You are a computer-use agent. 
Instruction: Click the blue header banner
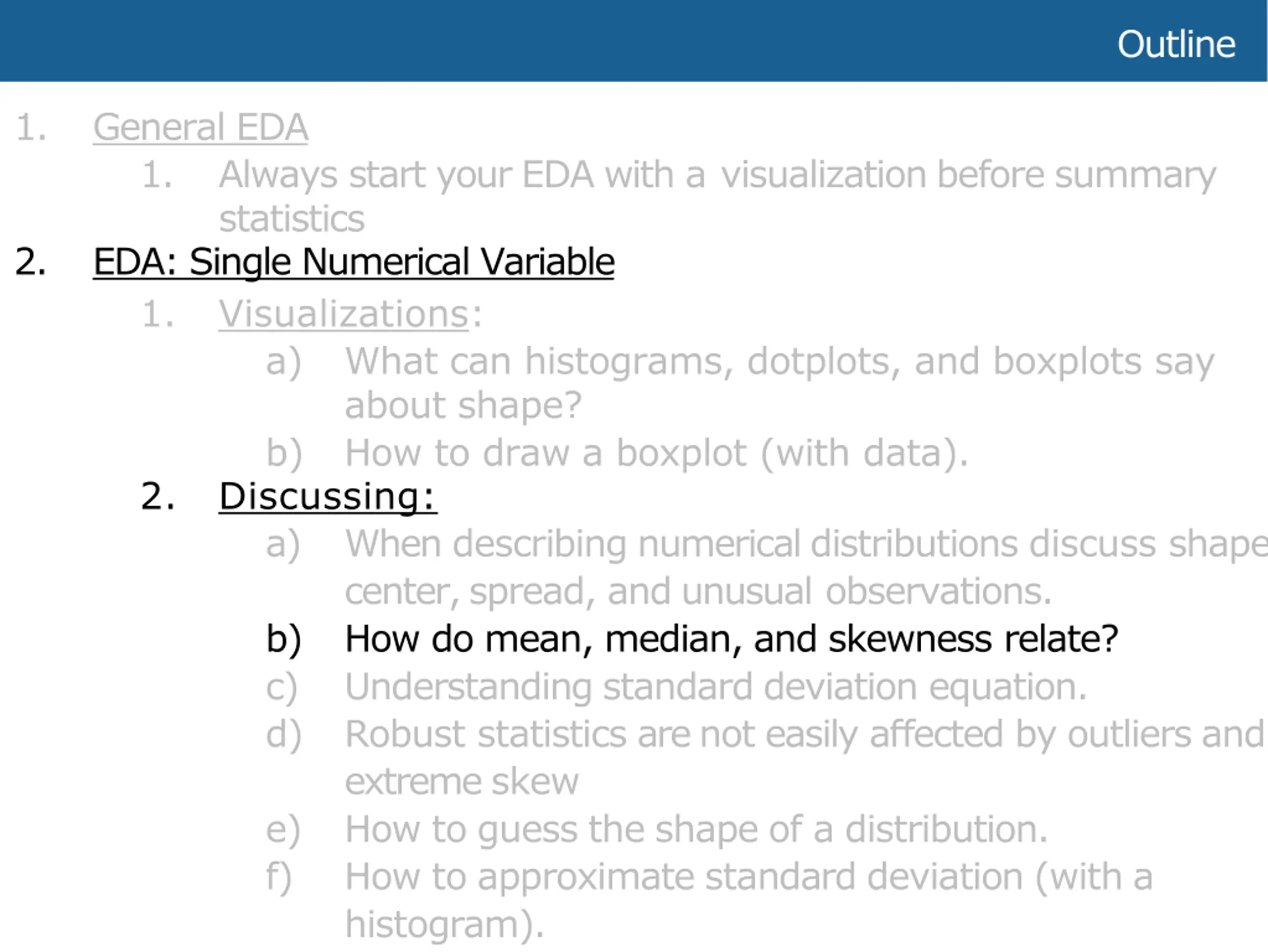coord(634,41)
